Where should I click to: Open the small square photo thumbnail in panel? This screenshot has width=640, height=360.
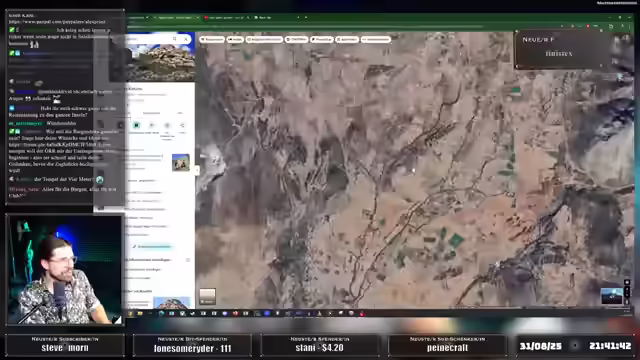pyautogui.click(x=180, y=162)
